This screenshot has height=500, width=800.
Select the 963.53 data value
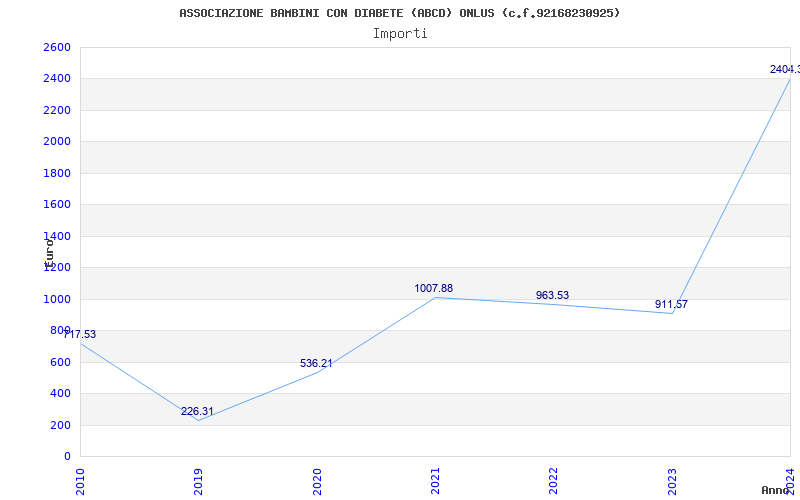point(552,295)
